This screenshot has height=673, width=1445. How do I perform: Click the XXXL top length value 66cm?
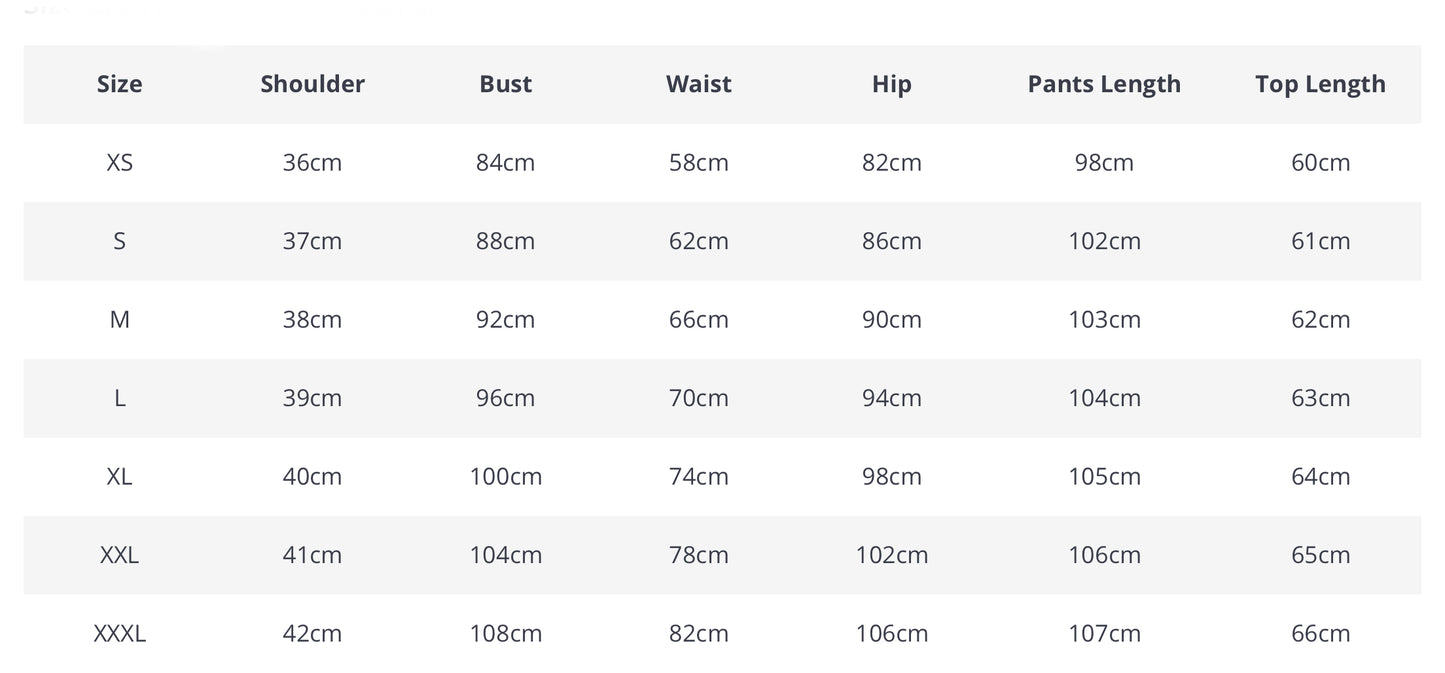tap(1320, 633)
